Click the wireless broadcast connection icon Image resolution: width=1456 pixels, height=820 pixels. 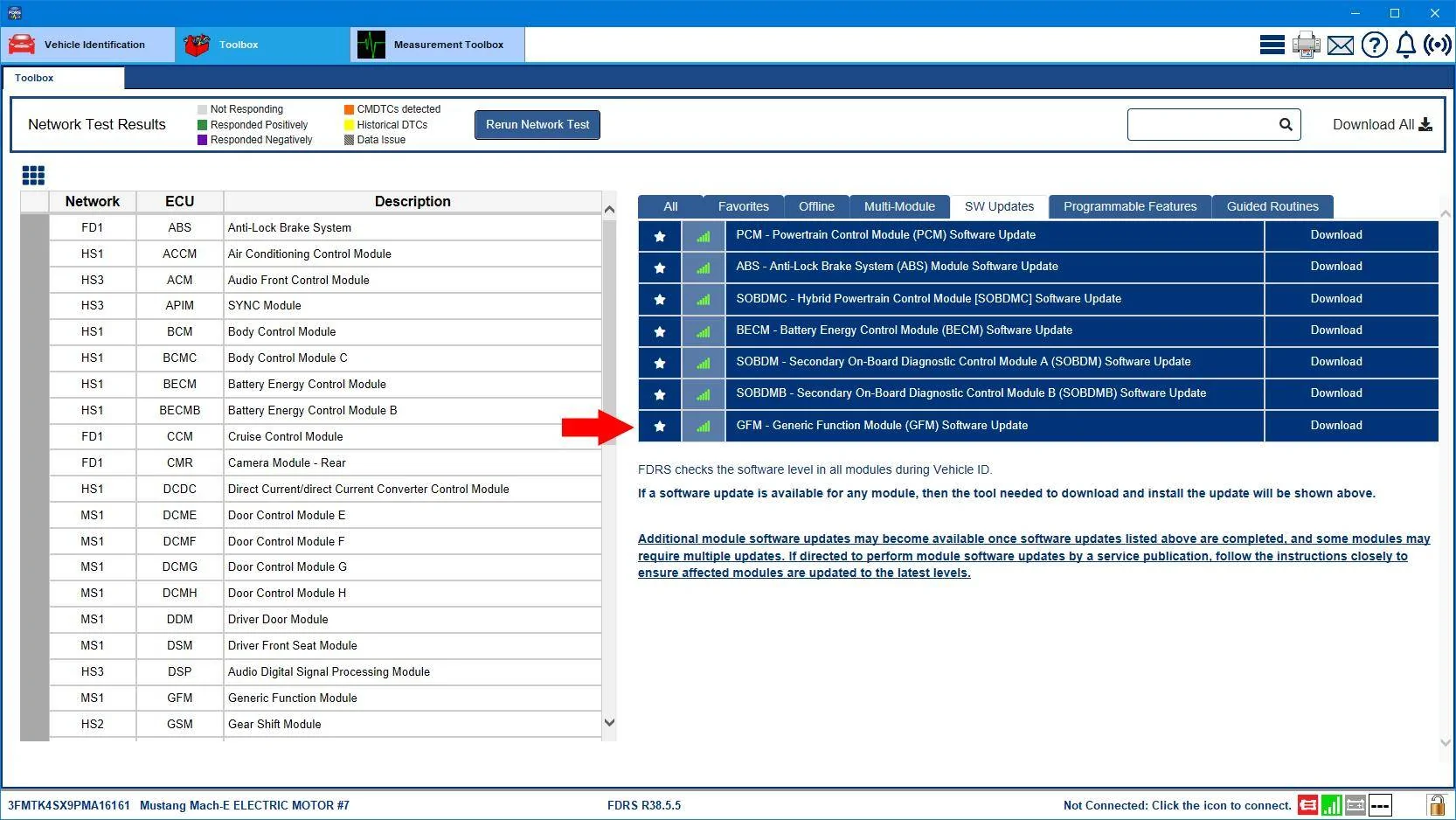(1438, 45)
